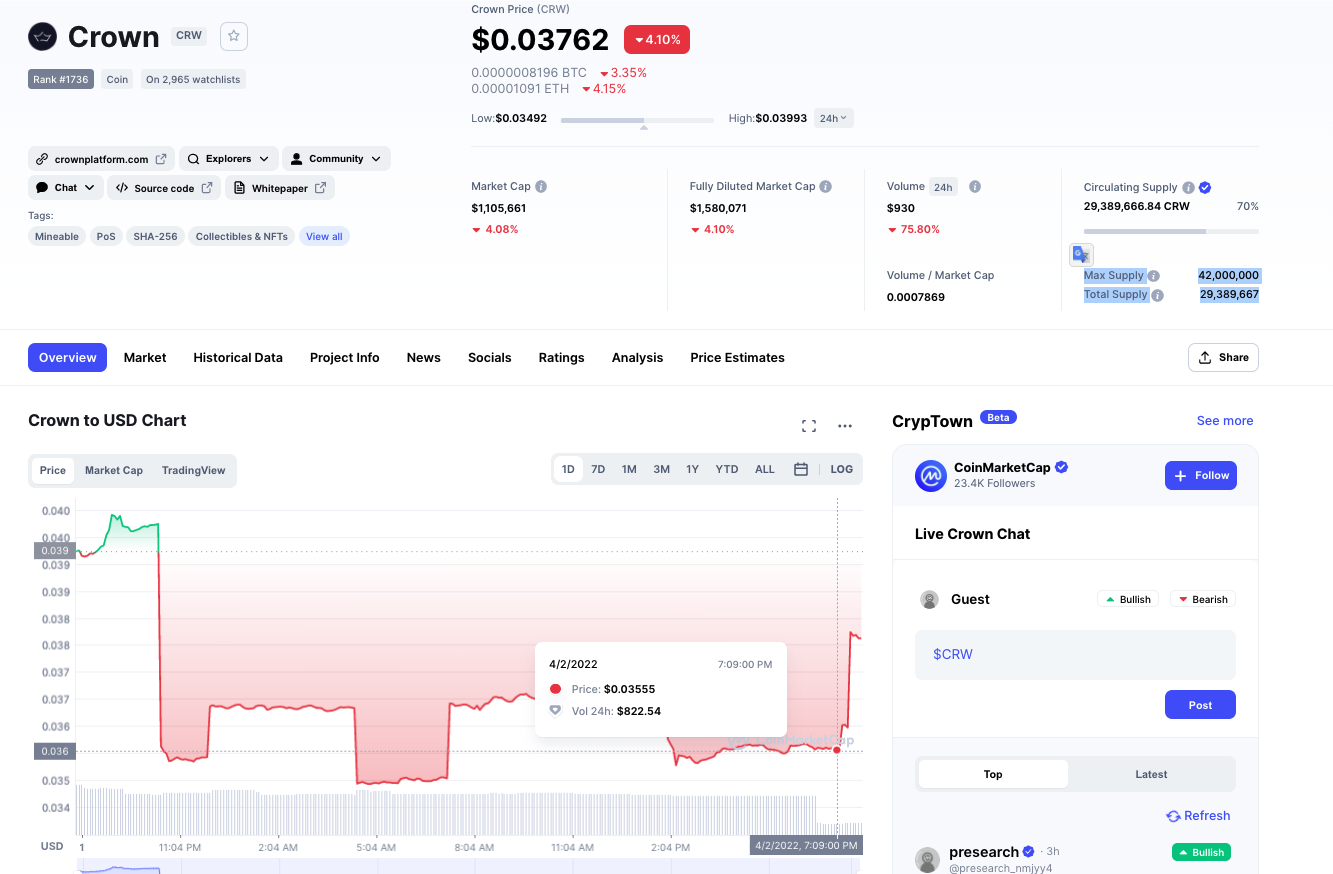1333x874 pixels.
Task: Switch to the Historical Data tab
Action: pos(238,357)
